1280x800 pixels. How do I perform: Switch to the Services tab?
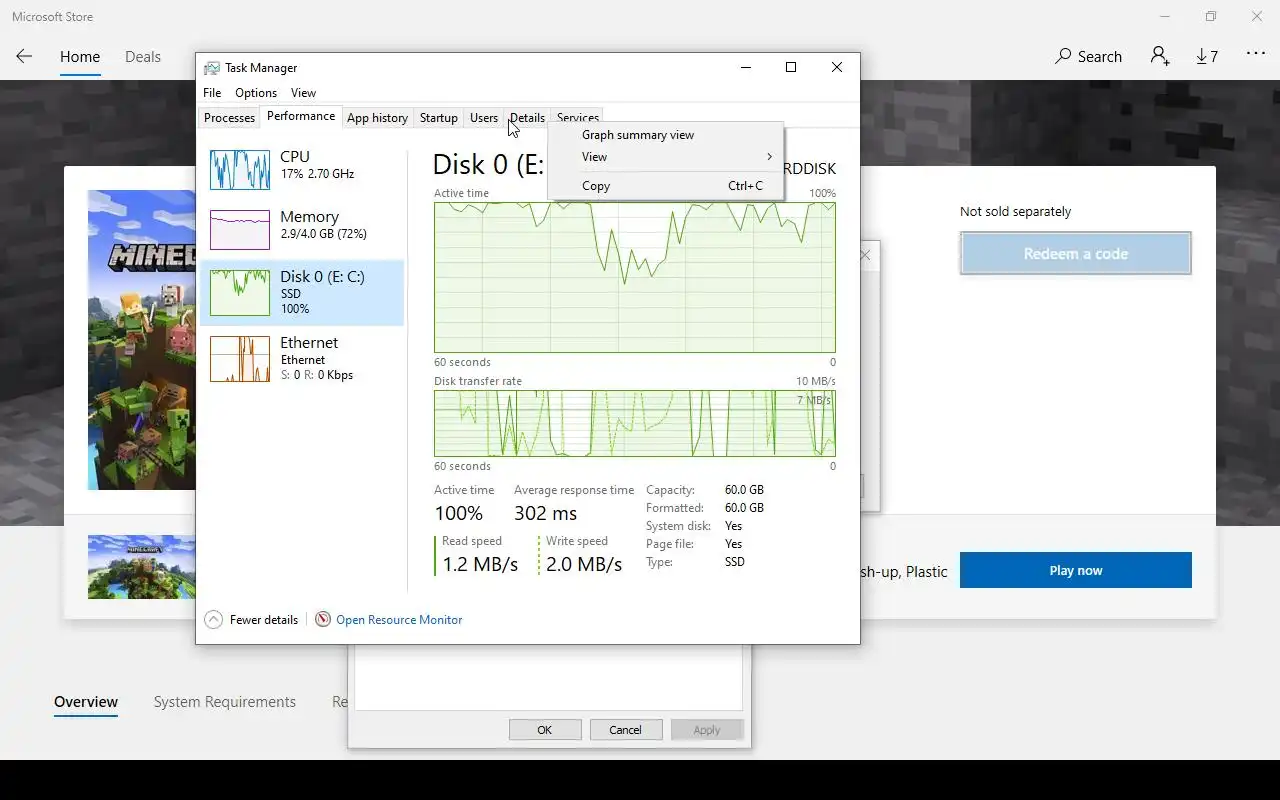point(578,118)
